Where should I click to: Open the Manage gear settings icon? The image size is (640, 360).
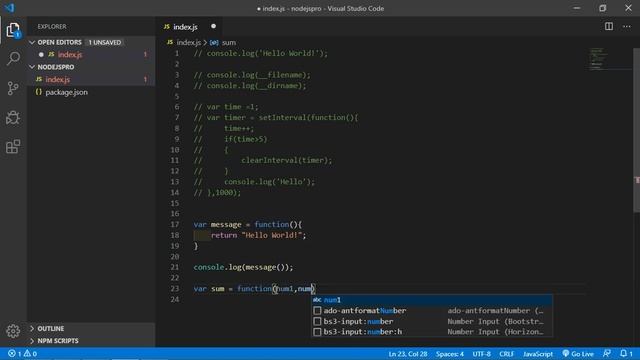(x=13, y=331)
